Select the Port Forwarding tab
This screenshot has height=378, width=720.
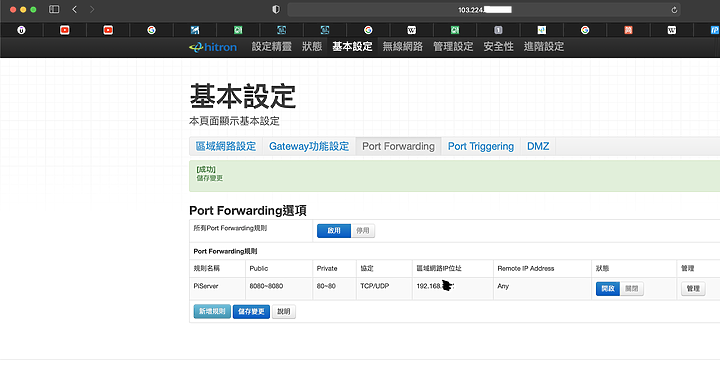(x=398, y=146)
